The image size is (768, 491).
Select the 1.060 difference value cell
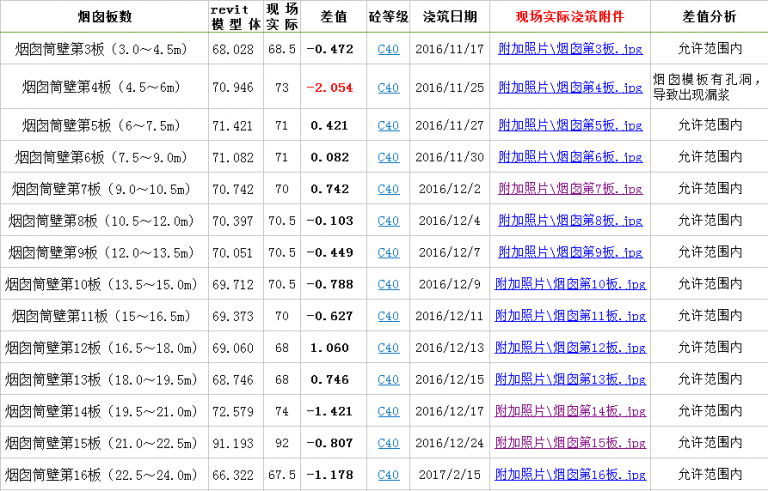point(331,348)
